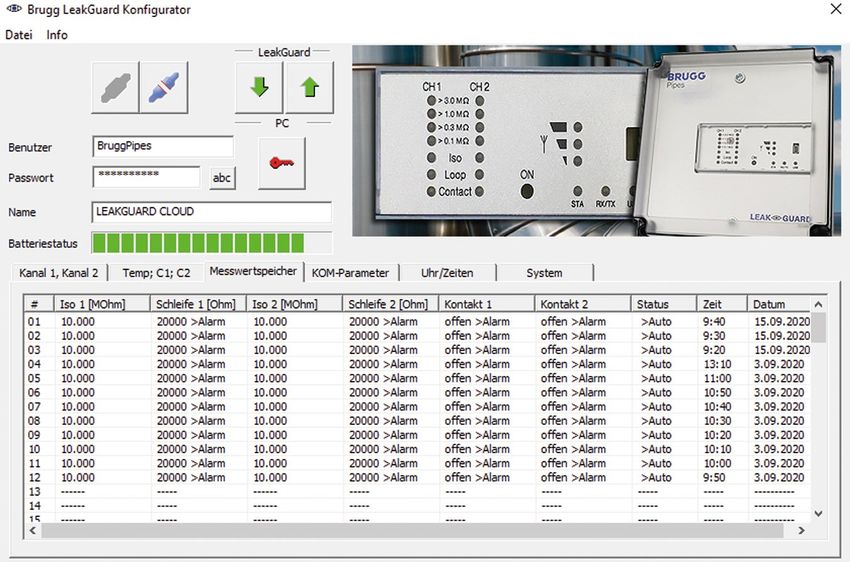
Task: Click the horizontal scrollbar thumb
Action: pyautogui.click(x=412, y=531)
